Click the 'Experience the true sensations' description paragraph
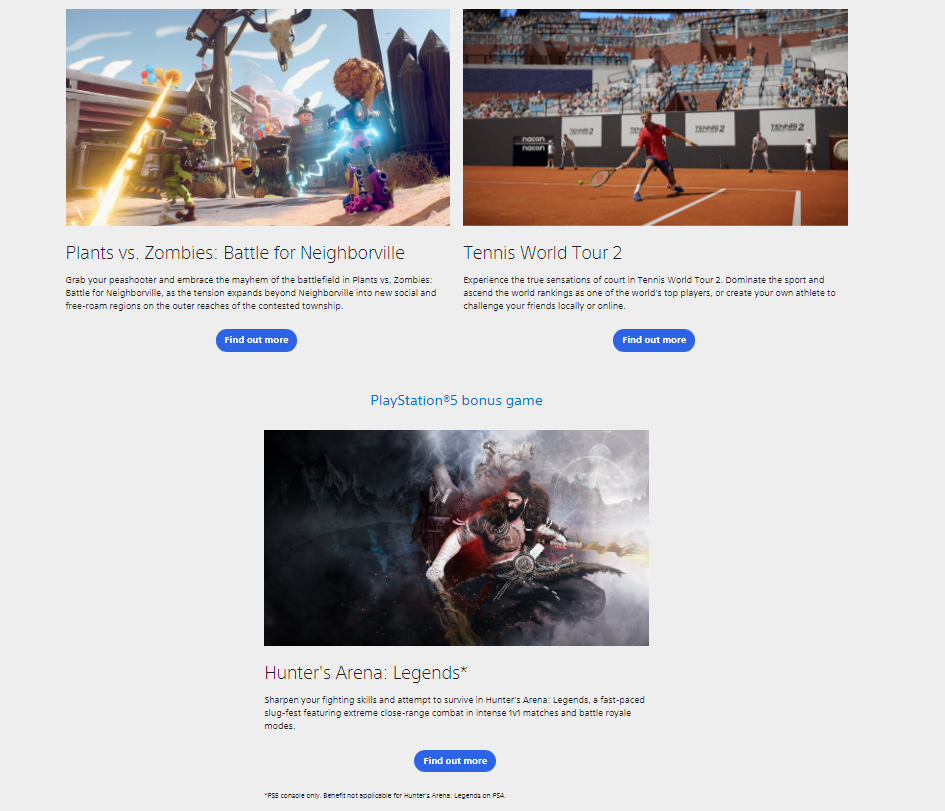The width and height of the screenshot is (945, 811). (x=649, y=293)
